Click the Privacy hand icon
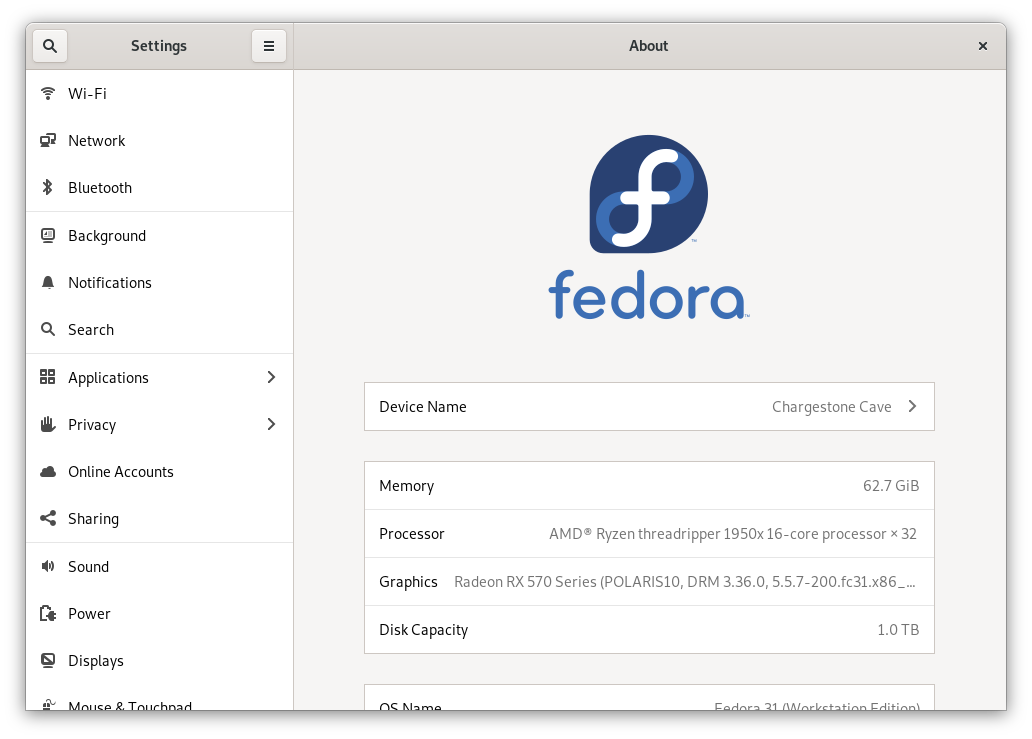 point(48,424)
